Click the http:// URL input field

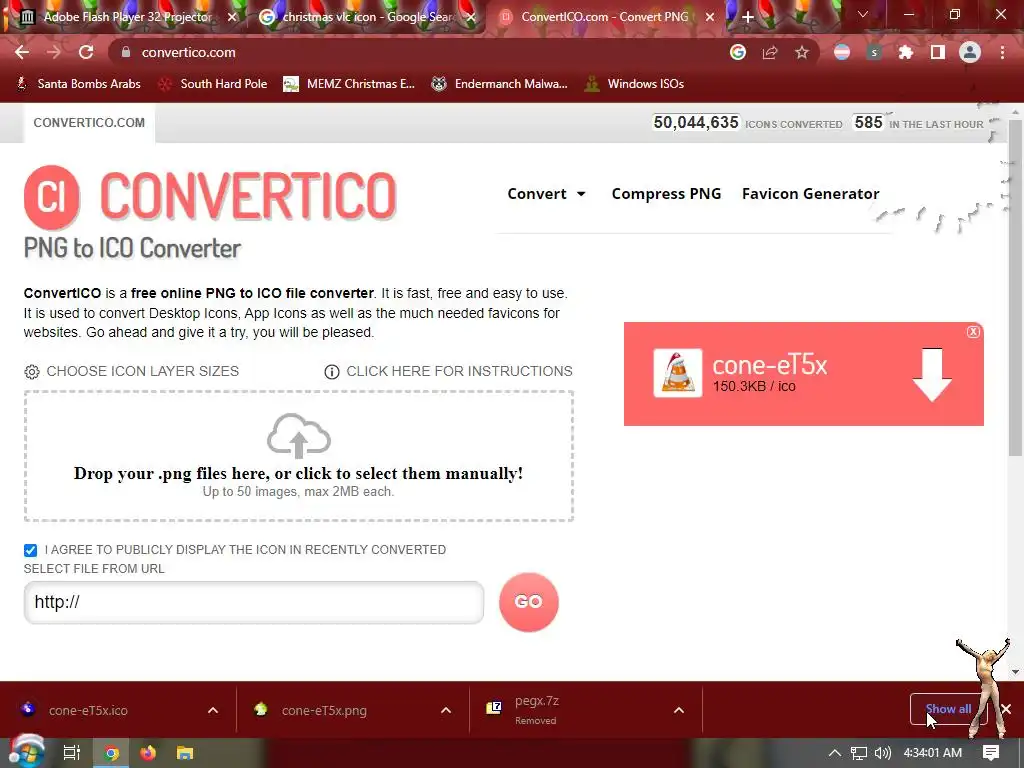(254, 602)
